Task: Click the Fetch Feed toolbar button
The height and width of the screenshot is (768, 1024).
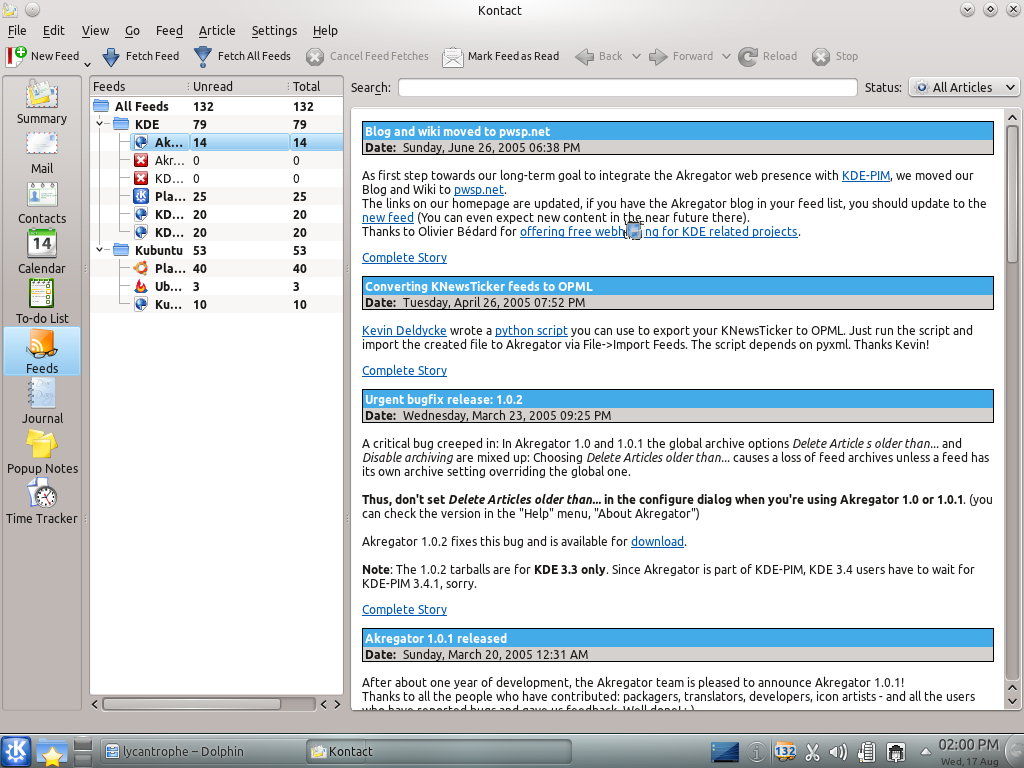Action: click(140, 56)
